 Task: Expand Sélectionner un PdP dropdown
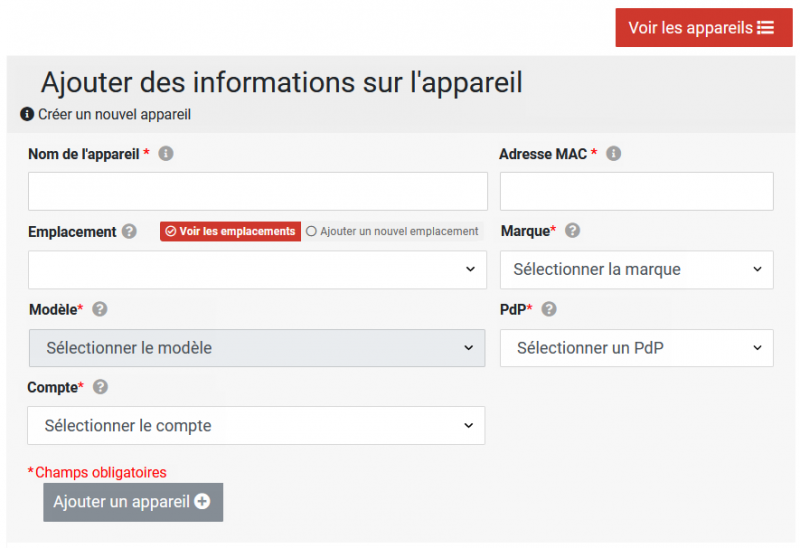(637, 348)
